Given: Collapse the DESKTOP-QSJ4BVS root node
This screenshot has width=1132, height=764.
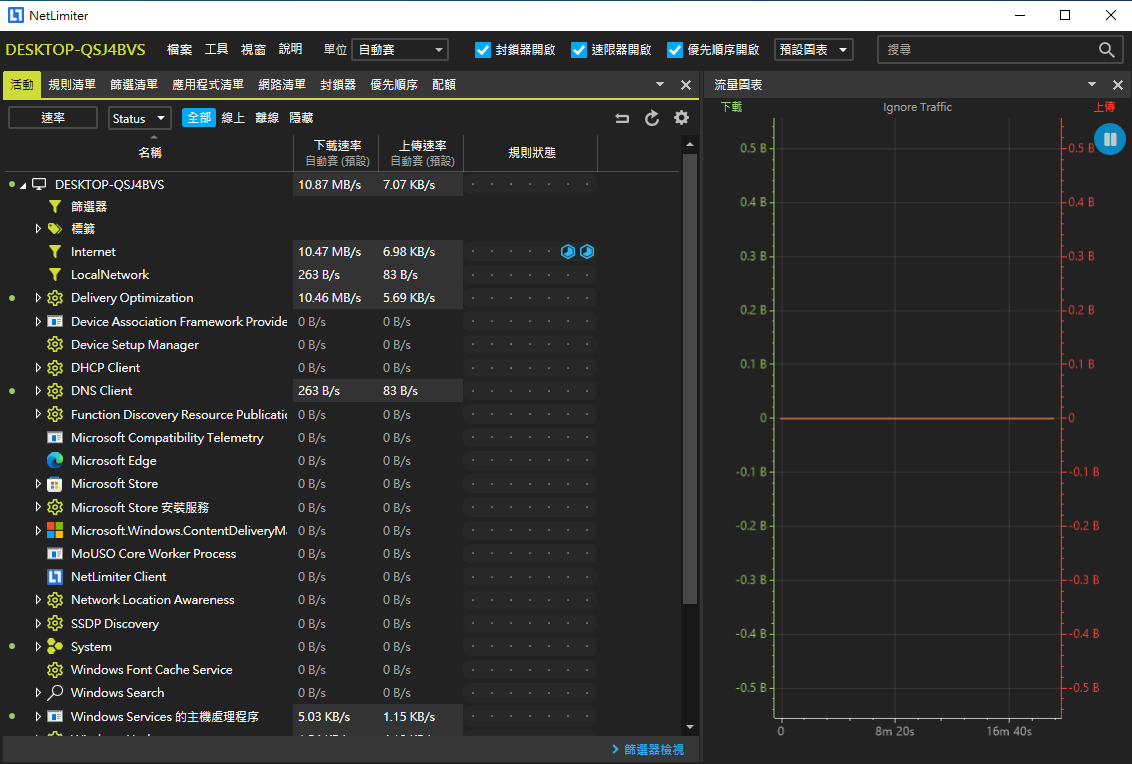Looking at the screenshot, I should pyautogui.click(x=23, y=186).
